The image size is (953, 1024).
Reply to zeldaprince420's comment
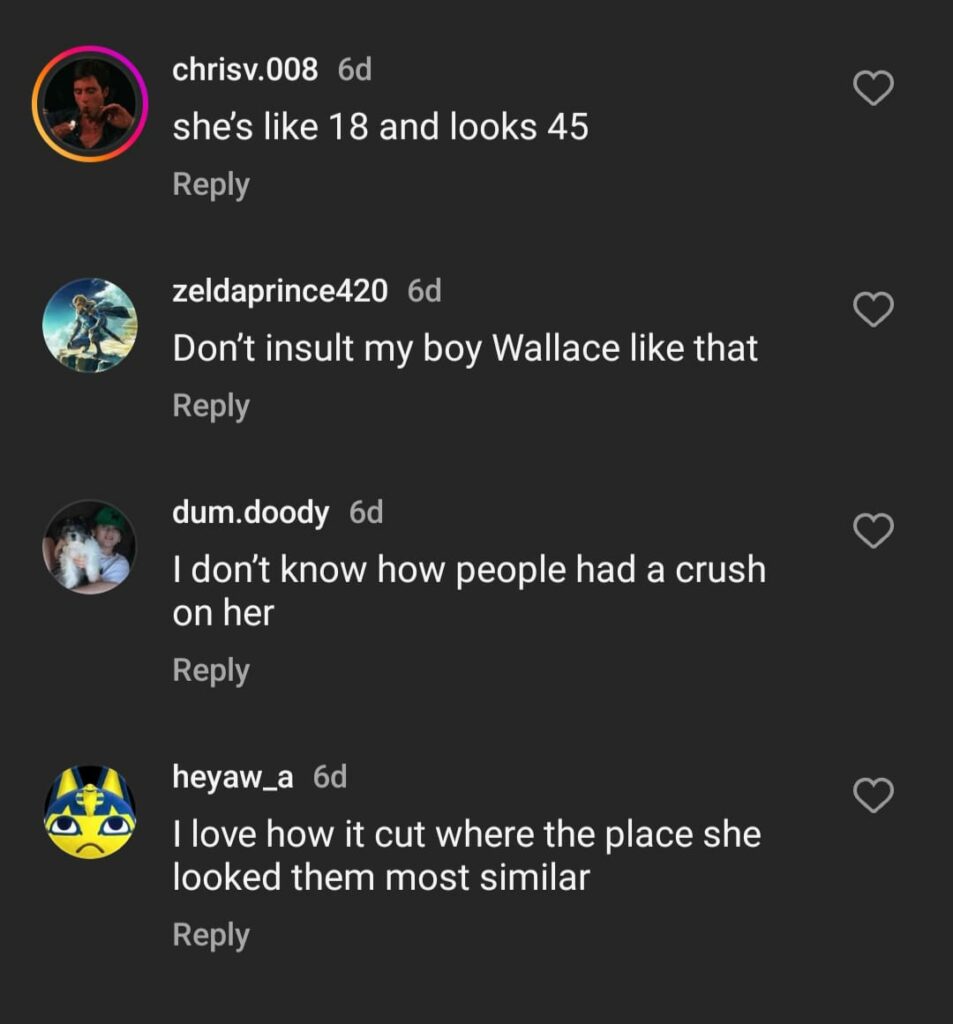click(x=211, y=406)
